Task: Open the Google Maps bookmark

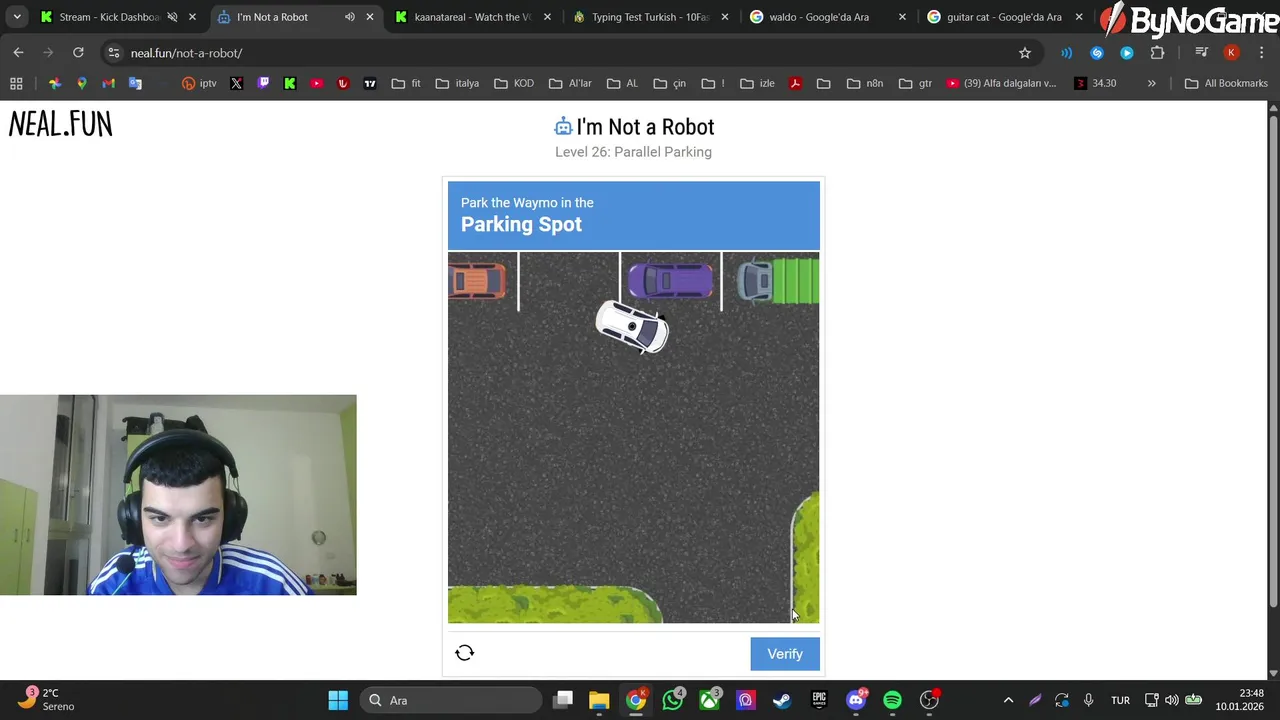Action: (82, 83)
